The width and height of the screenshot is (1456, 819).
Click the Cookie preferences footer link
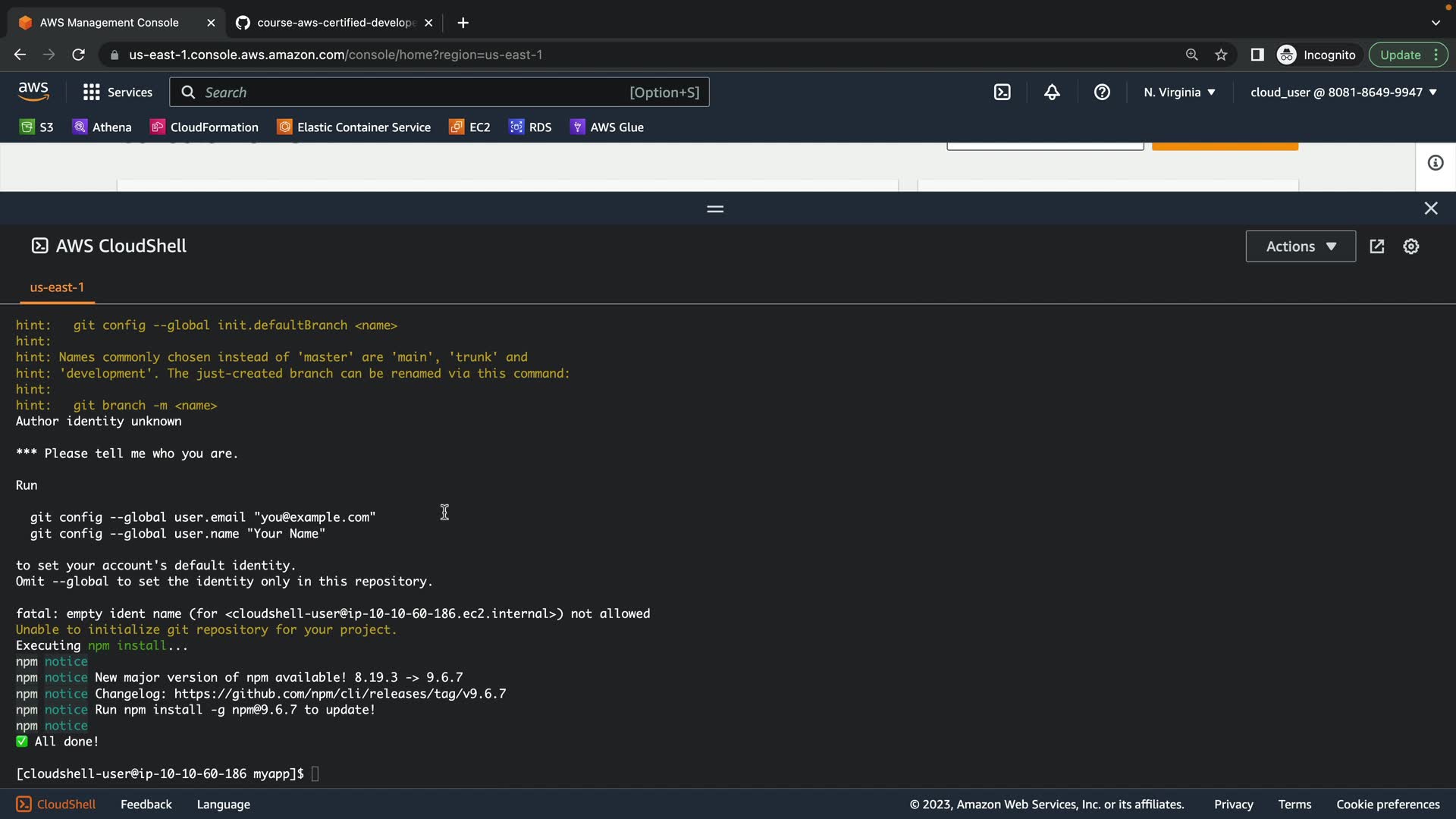[1387, 805]
